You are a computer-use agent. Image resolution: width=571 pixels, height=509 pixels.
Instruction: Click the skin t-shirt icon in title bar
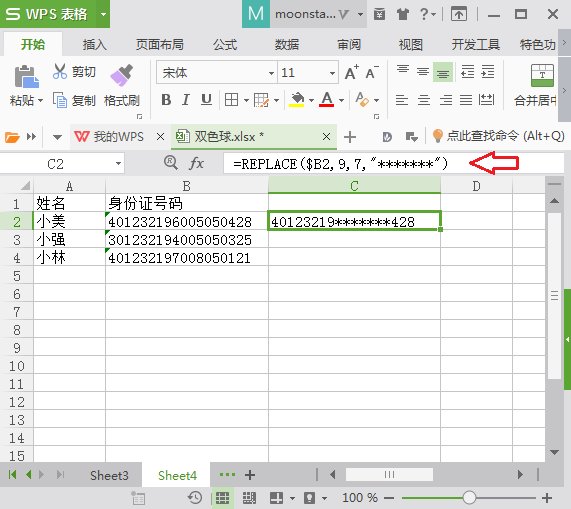pos(403,15)
